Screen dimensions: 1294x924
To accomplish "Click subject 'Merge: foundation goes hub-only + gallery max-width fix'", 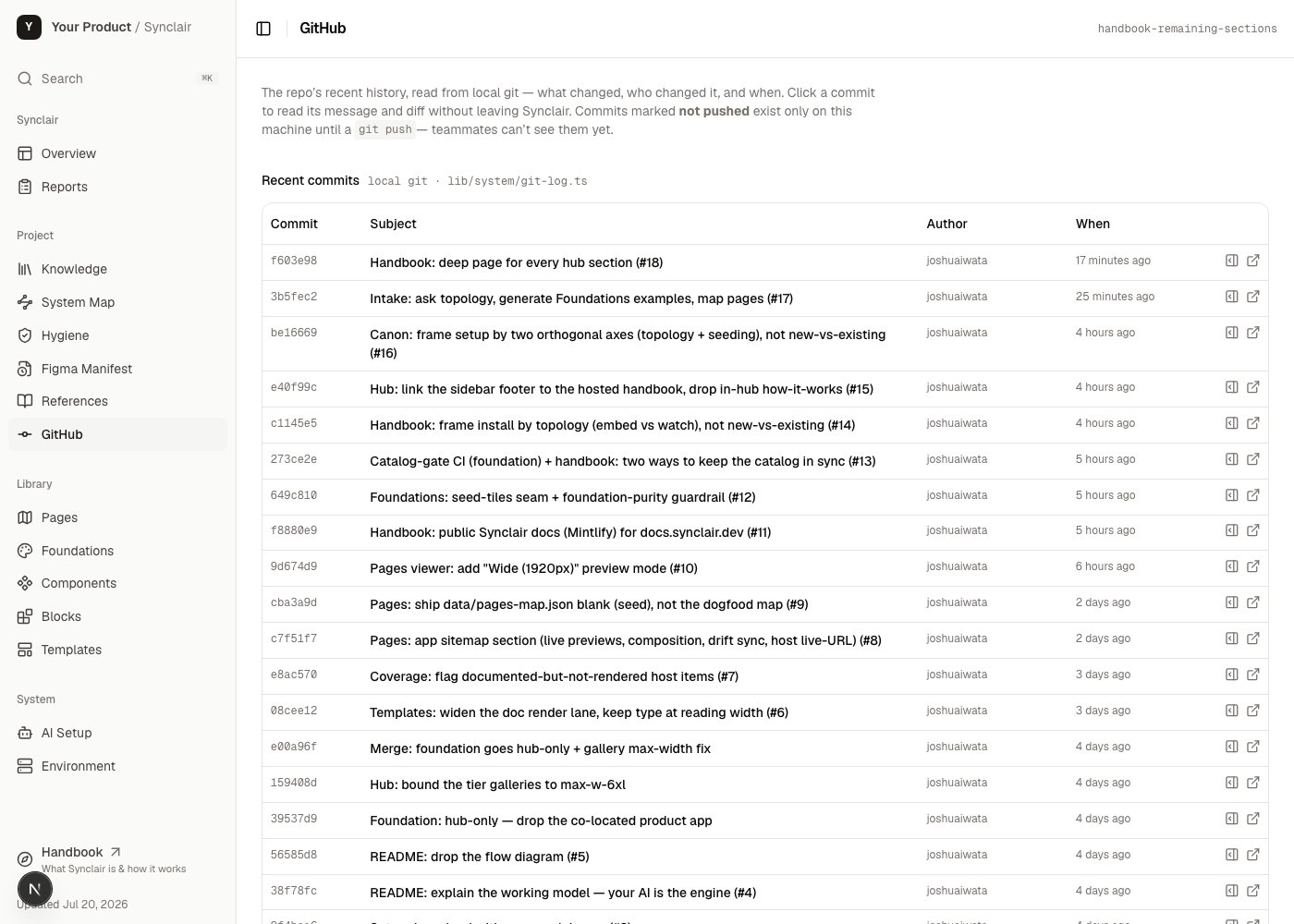I will tap(540, 748).
